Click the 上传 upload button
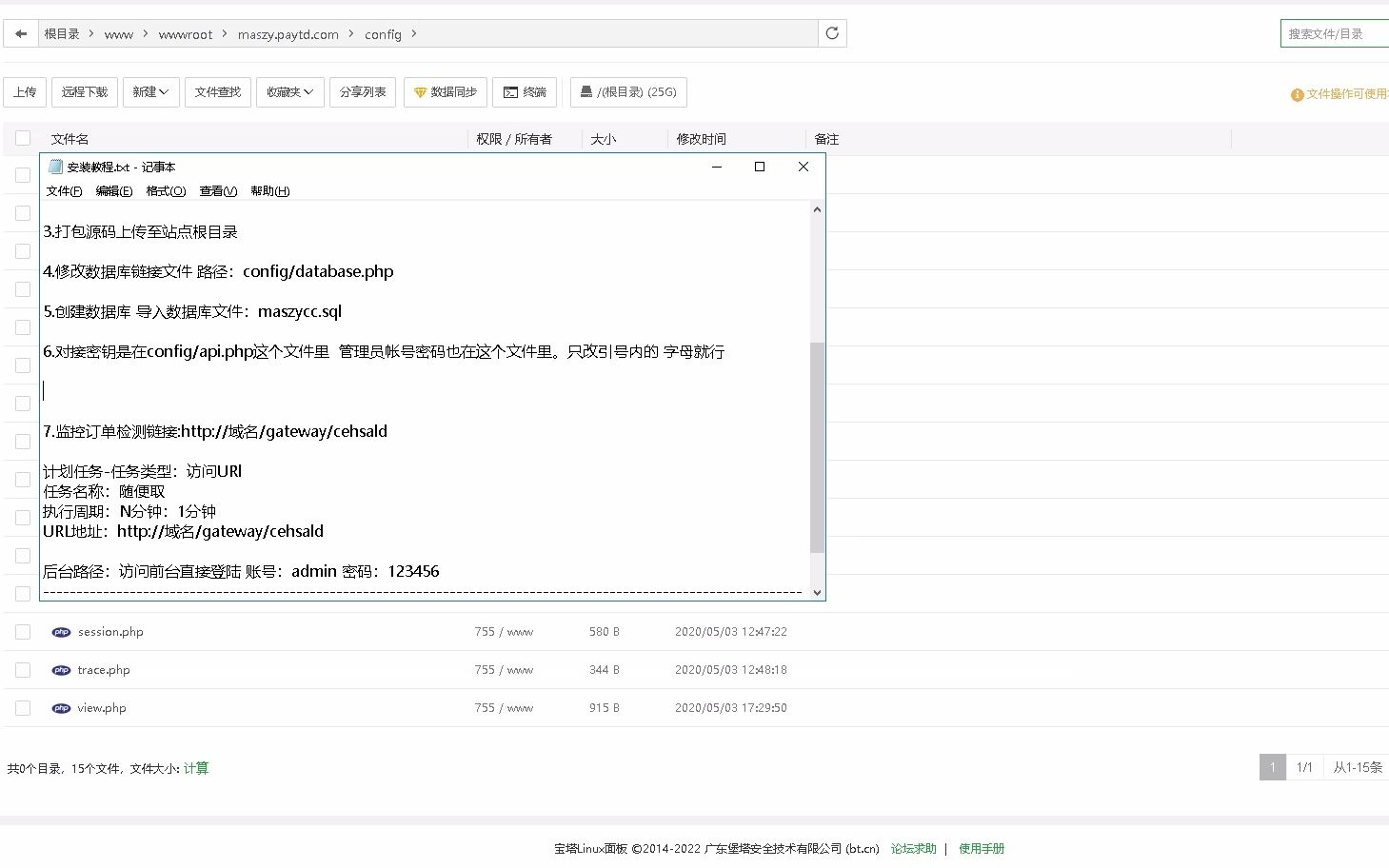 25,92
